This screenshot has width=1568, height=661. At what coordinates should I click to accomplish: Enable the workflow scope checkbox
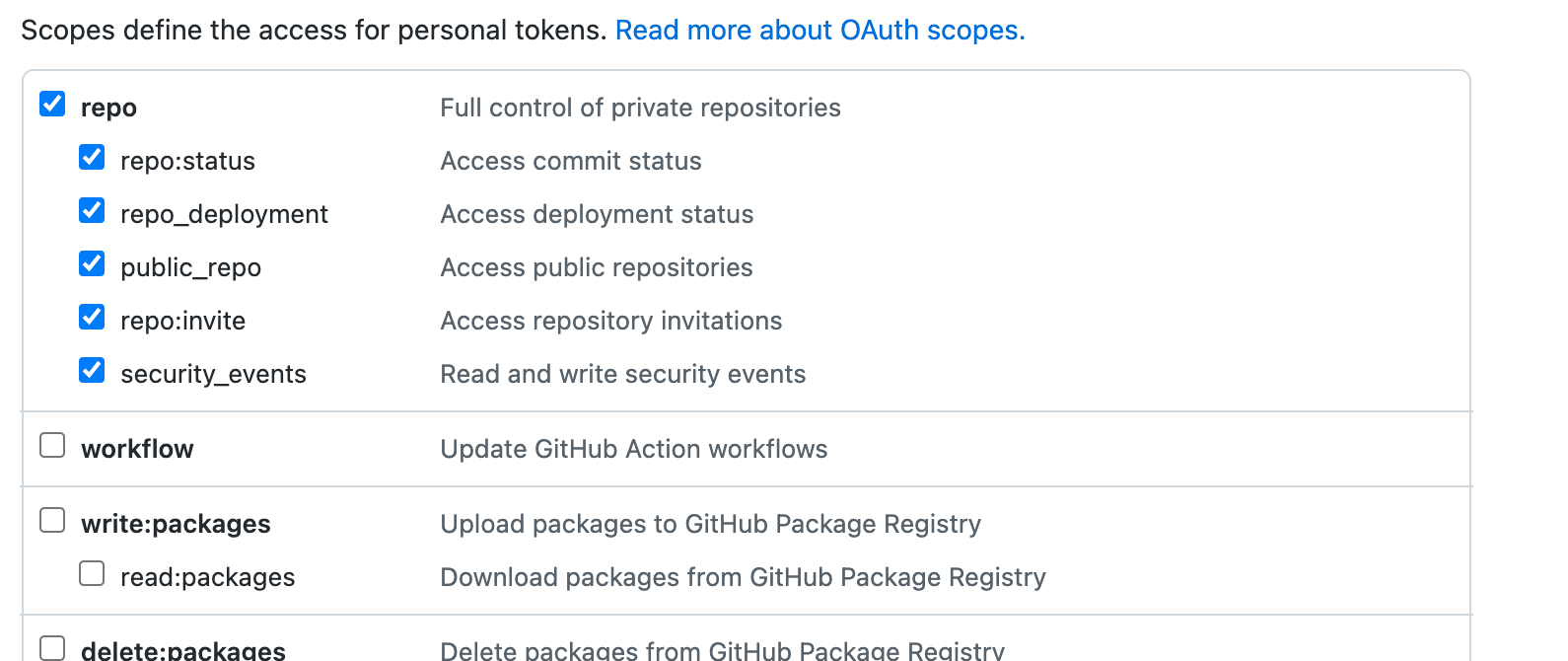52,445
